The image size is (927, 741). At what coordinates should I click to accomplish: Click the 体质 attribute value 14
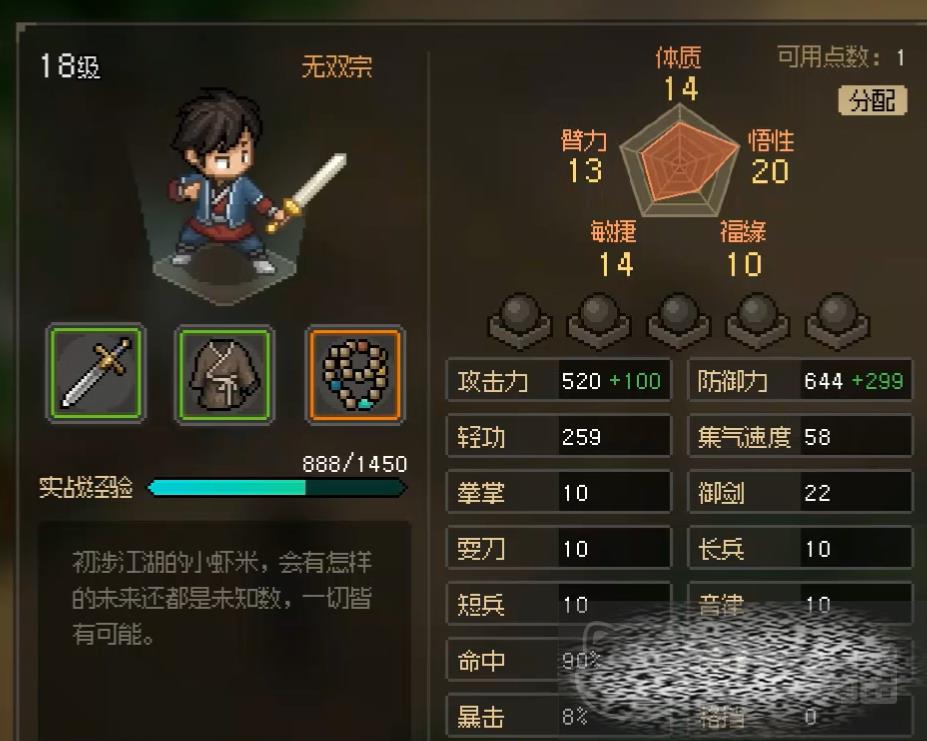(x=681, y=89)
